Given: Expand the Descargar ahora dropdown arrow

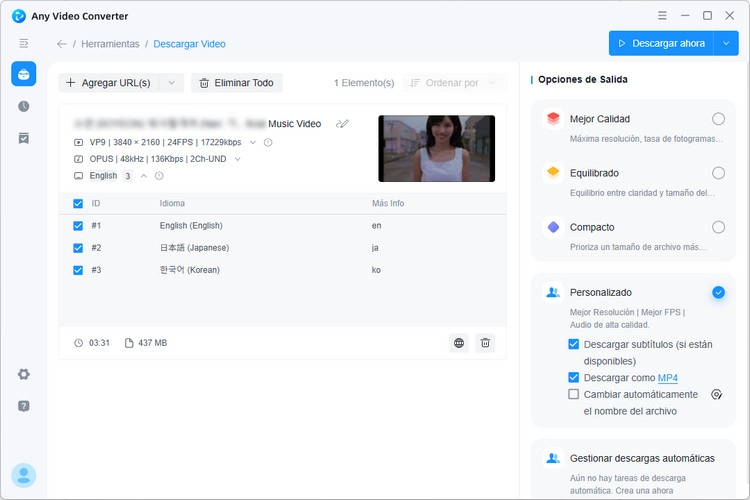Looking at the screenshot, I should (726, 43).
